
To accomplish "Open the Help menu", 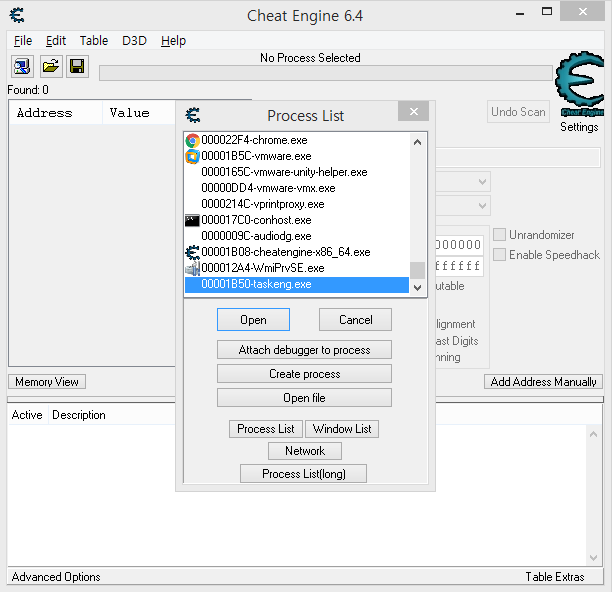I will click(x=173, y=41).
